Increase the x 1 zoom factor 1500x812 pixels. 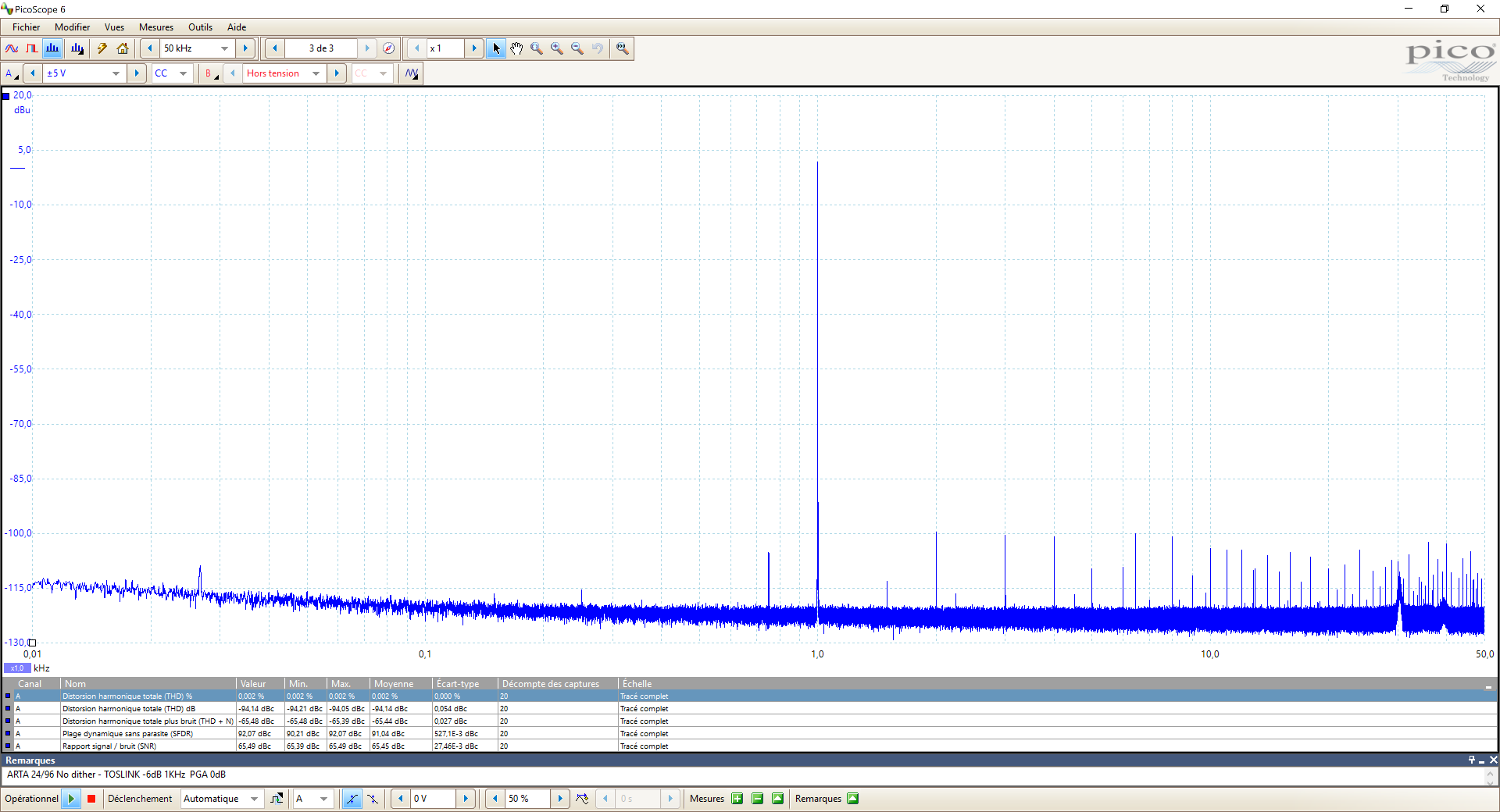(x=474, y=48)
